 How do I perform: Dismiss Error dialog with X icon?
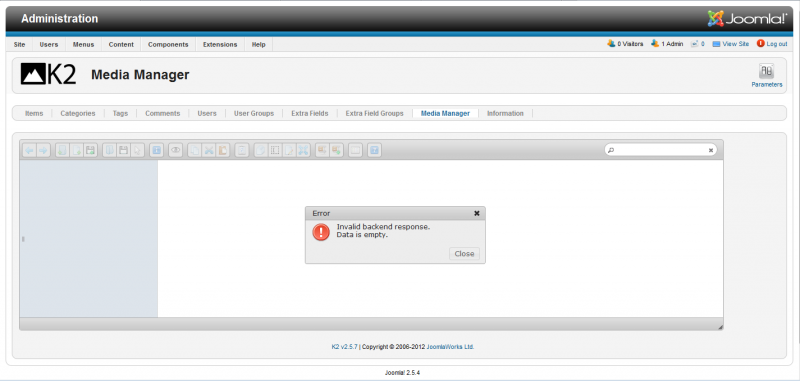click(x=477, y=213)
